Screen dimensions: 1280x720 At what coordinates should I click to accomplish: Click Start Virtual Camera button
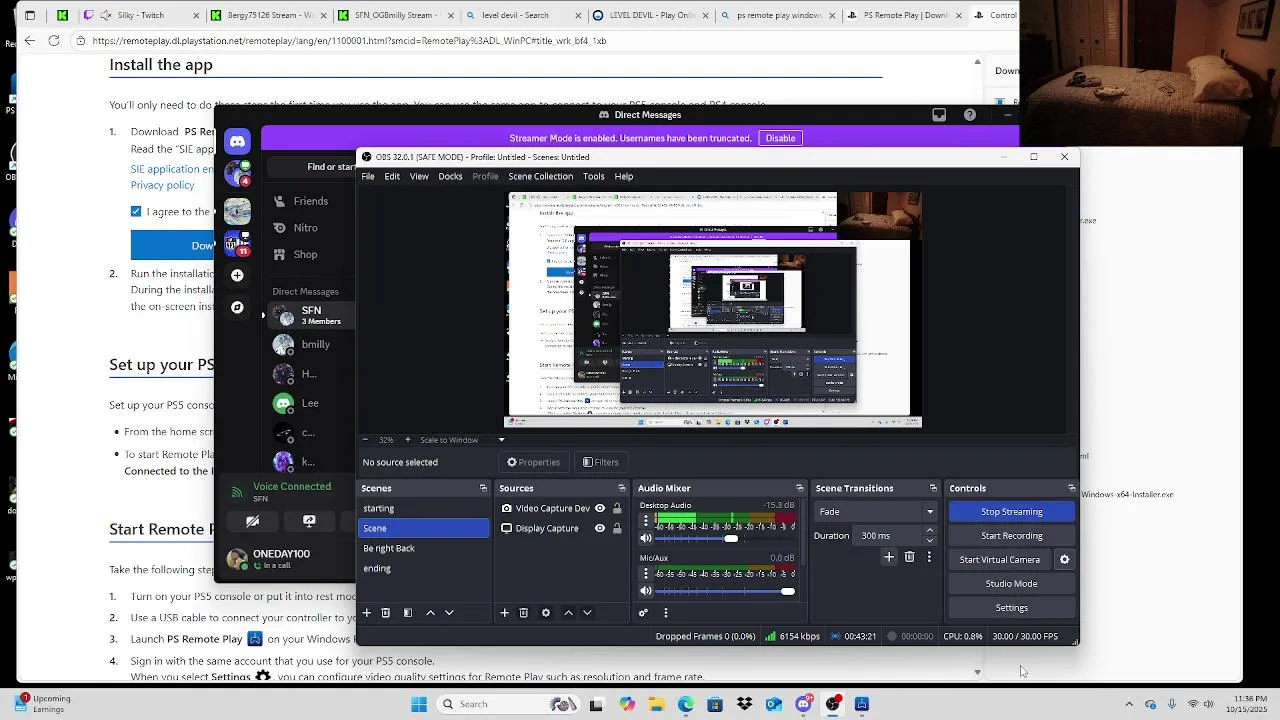click(1000, 560)
